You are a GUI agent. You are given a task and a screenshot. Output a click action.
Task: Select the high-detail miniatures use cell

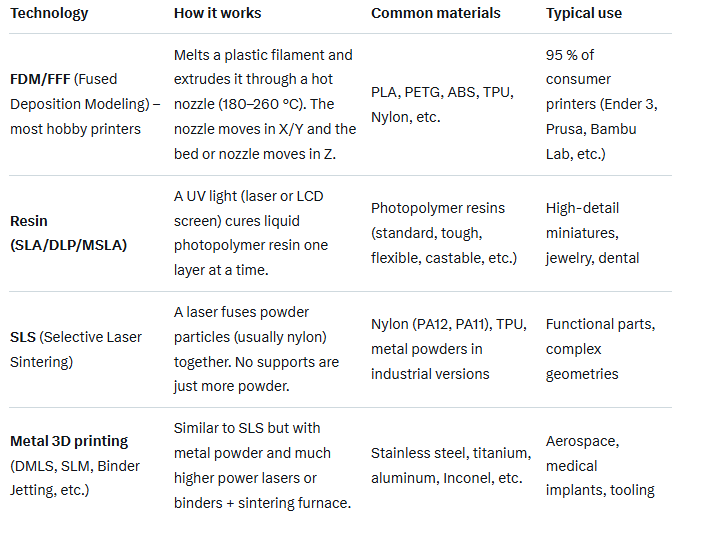coord(592,233)
